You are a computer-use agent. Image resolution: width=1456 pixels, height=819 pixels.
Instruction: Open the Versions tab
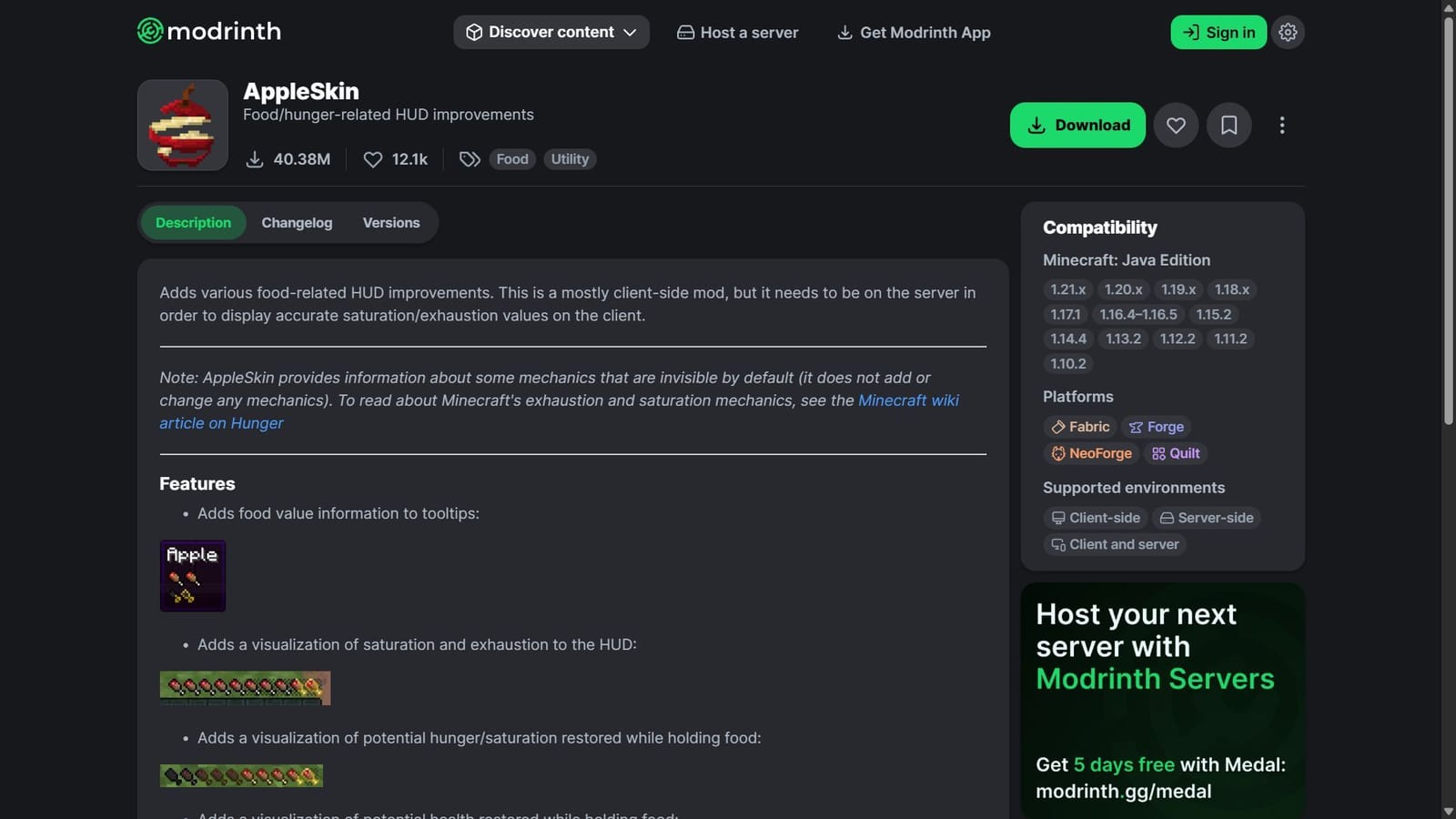point(391,222)
